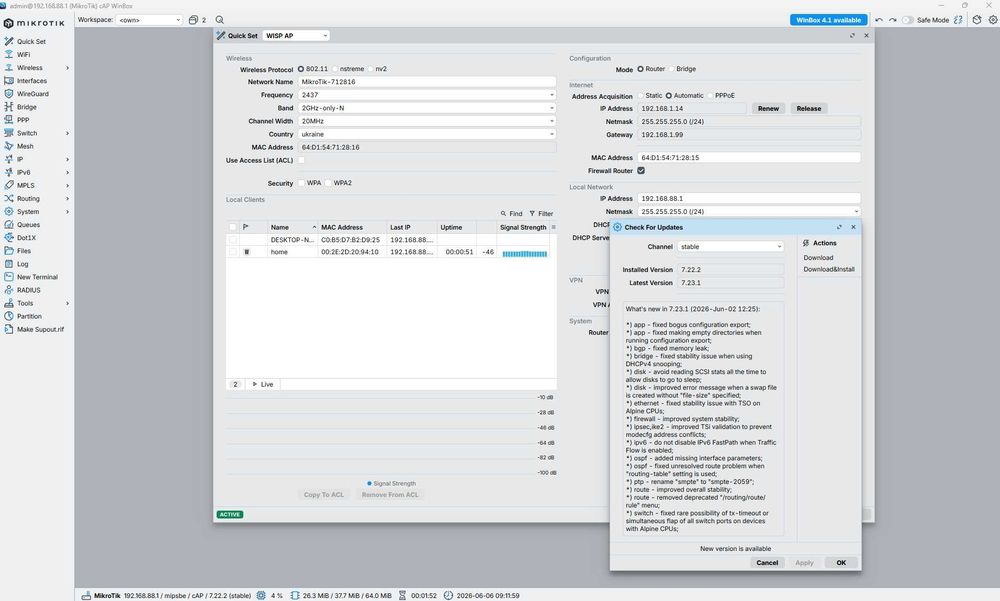This screenshot has height=601, width=1000.
Task: Click the undo arrow in top toolbar
Action: 879,20
